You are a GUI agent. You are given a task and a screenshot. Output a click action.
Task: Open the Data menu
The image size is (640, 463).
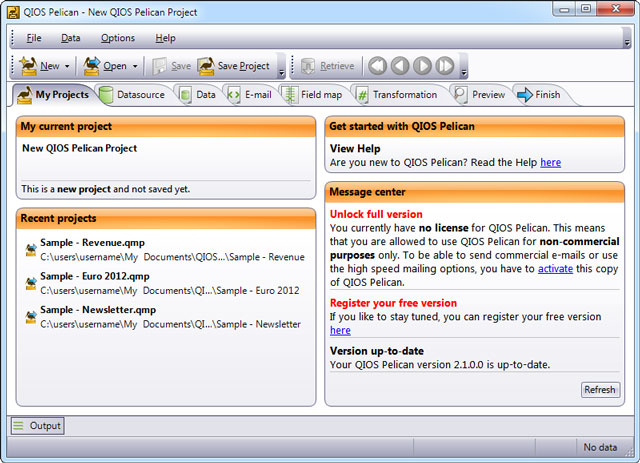(x=71, y=38)
